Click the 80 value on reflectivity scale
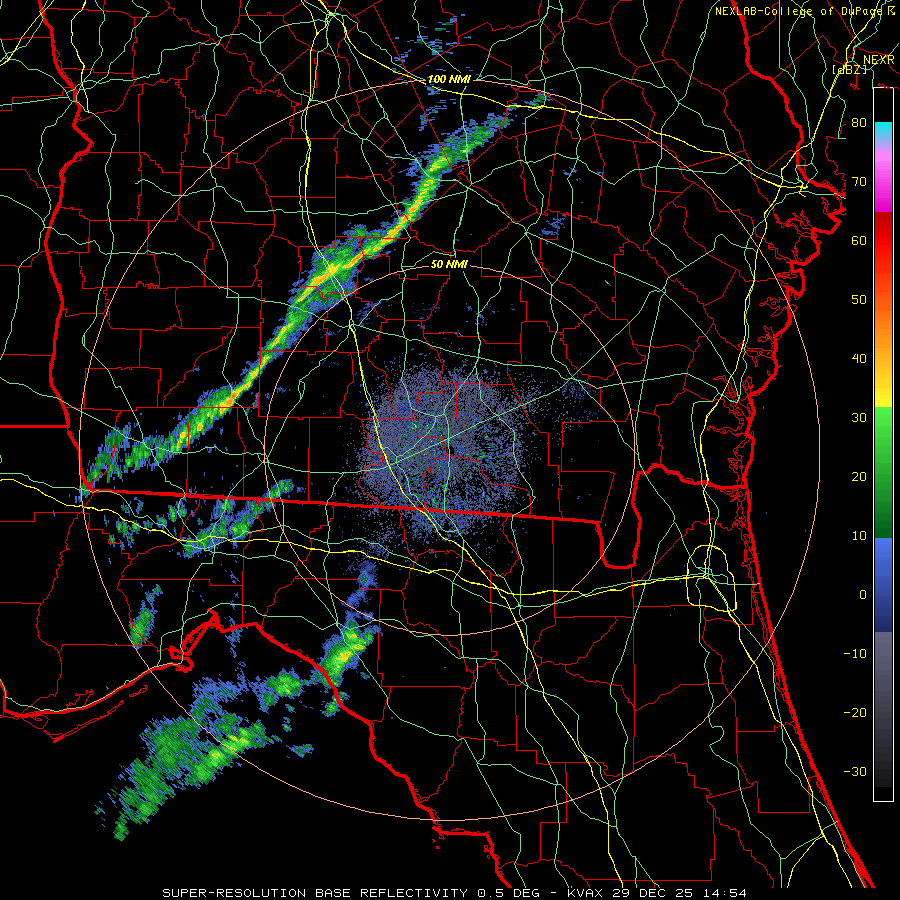 tap(859, 122)
